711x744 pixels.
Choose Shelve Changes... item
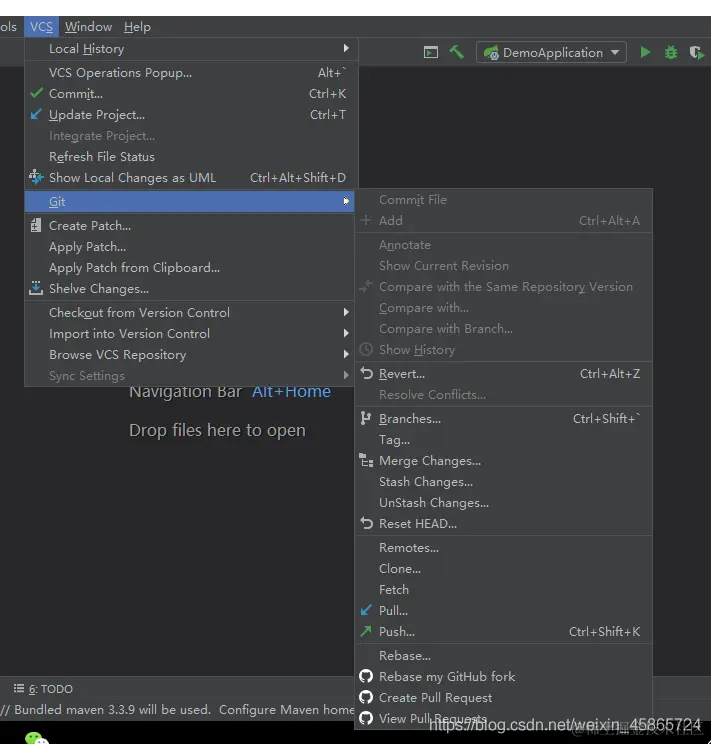[x=190, y=288]
